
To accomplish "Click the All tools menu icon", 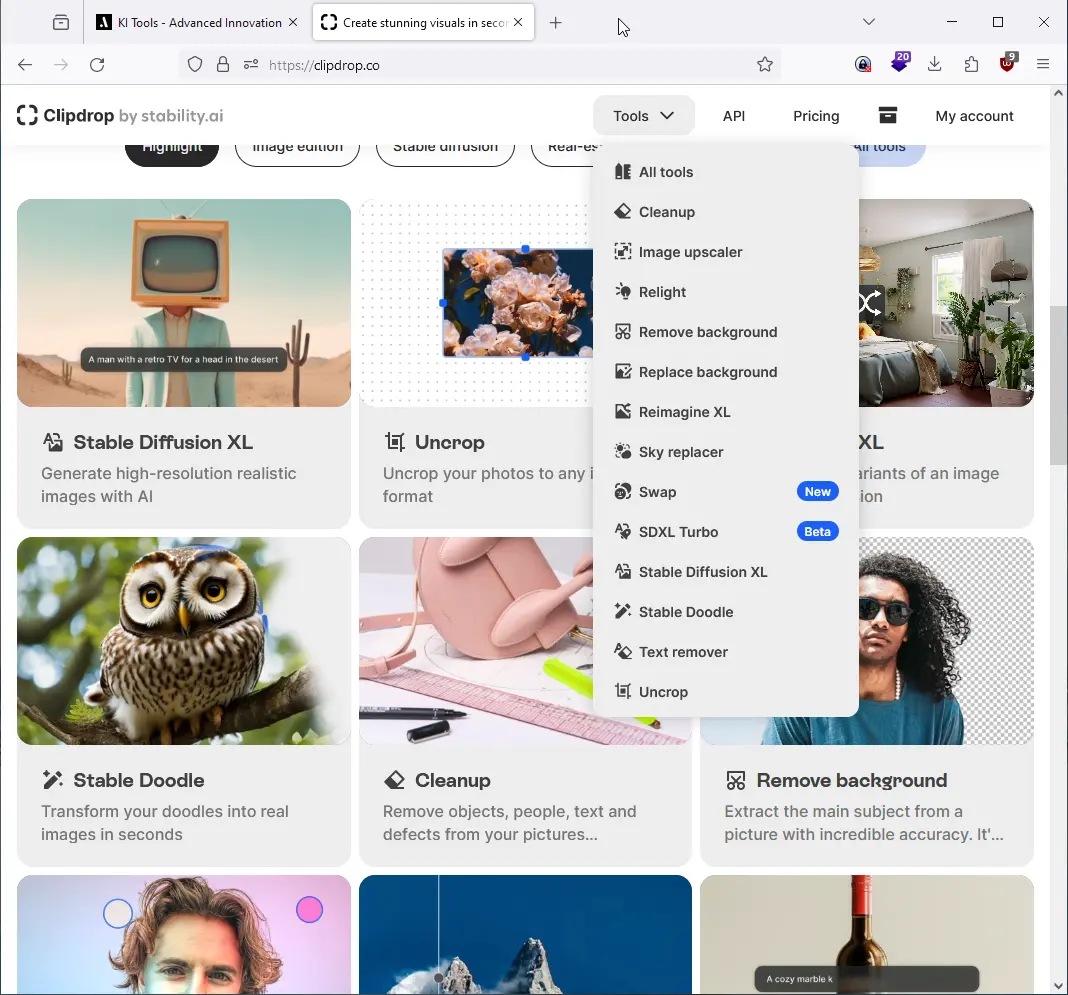I will [623, 172].
